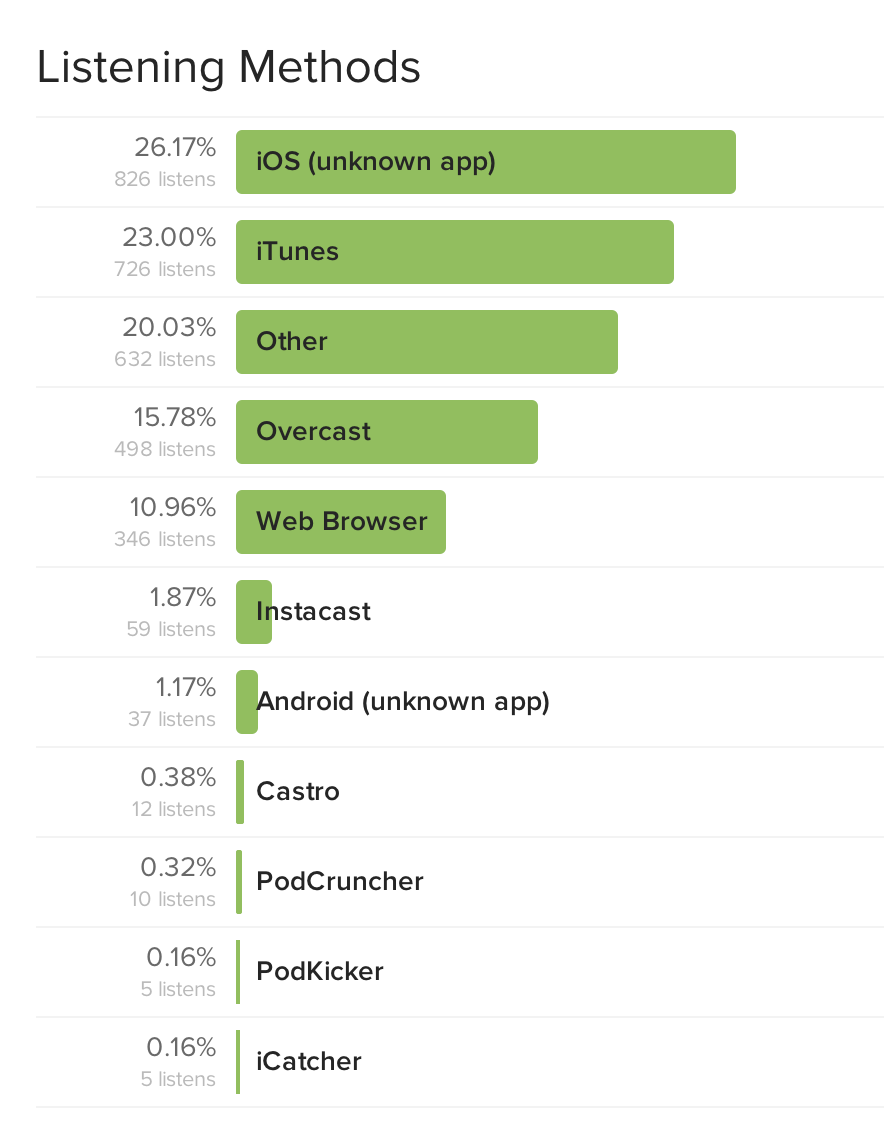Click the "12 listens" count for Castro
This screenshot has width=884, height=1132.
(173, 809)
